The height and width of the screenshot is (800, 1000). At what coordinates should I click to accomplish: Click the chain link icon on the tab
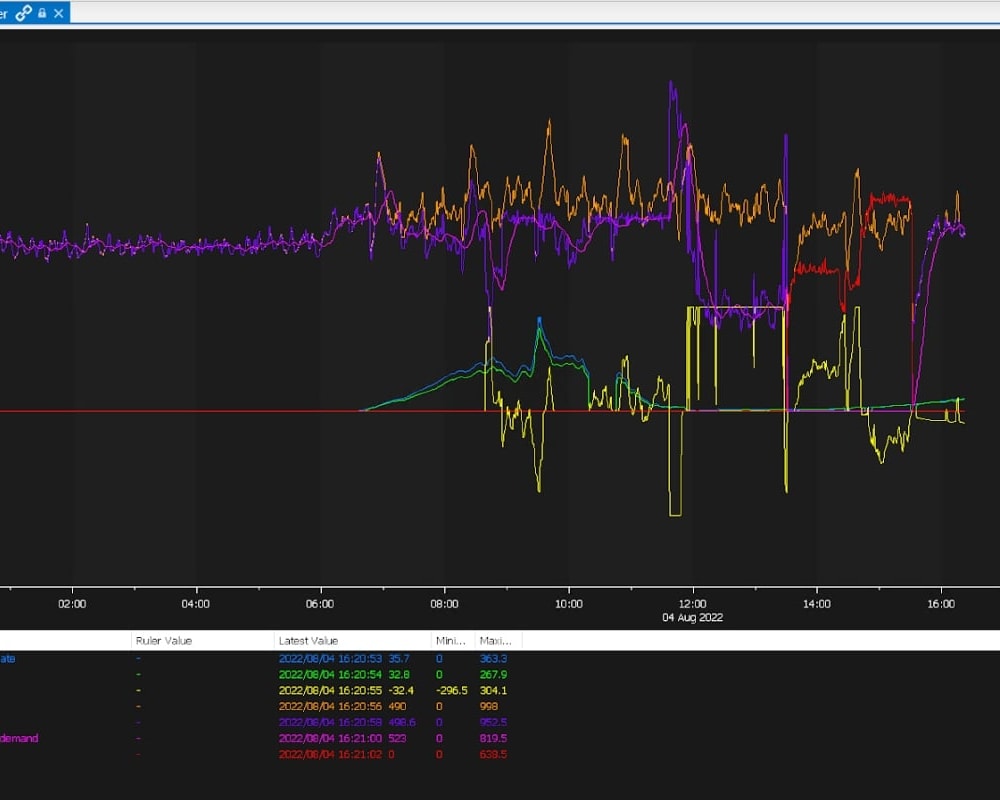(x=24, y=13)
